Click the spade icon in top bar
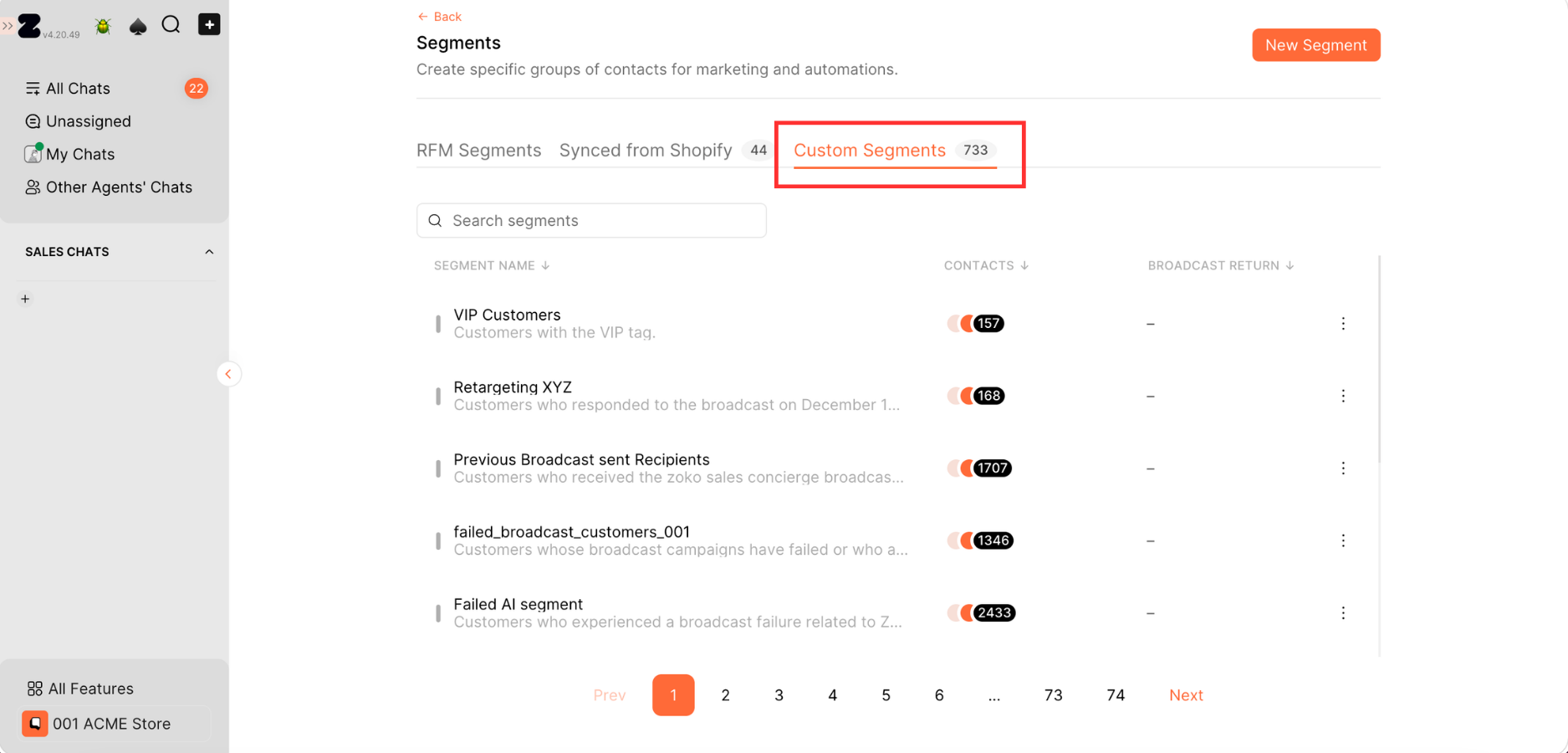Screen dimensions: 1568x753 point(138,26)
